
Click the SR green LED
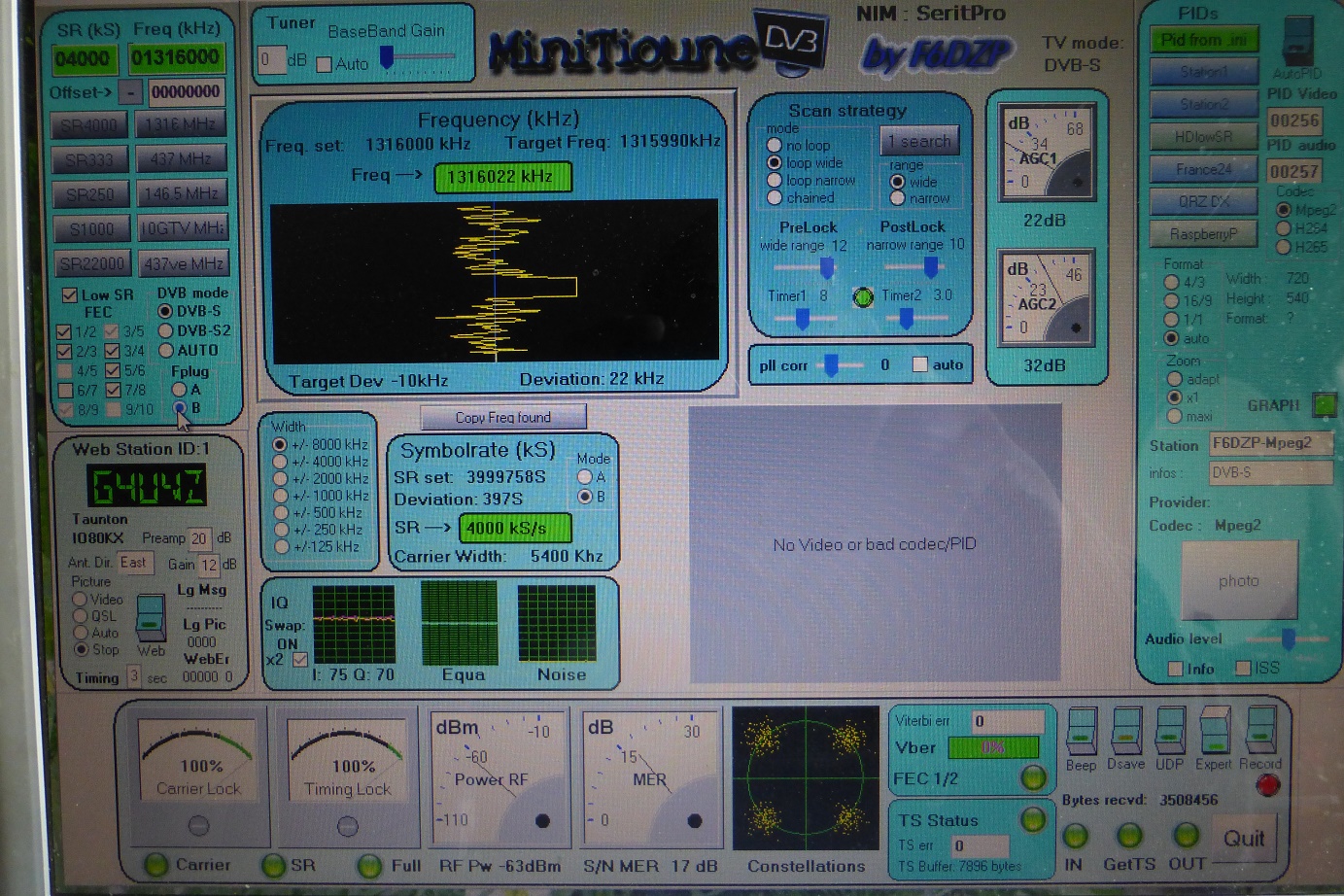click(274, 864)
